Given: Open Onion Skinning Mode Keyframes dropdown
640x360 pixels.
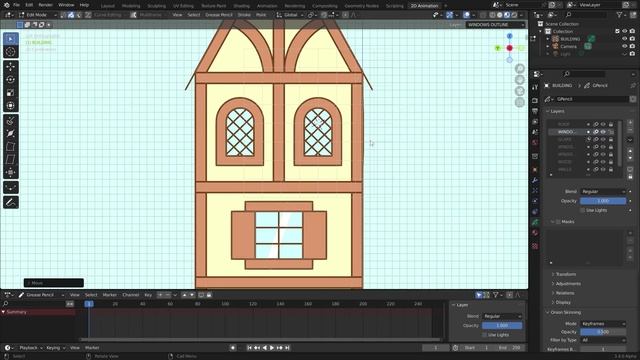Looking at the screenshot, I should (x=603, y=324).
